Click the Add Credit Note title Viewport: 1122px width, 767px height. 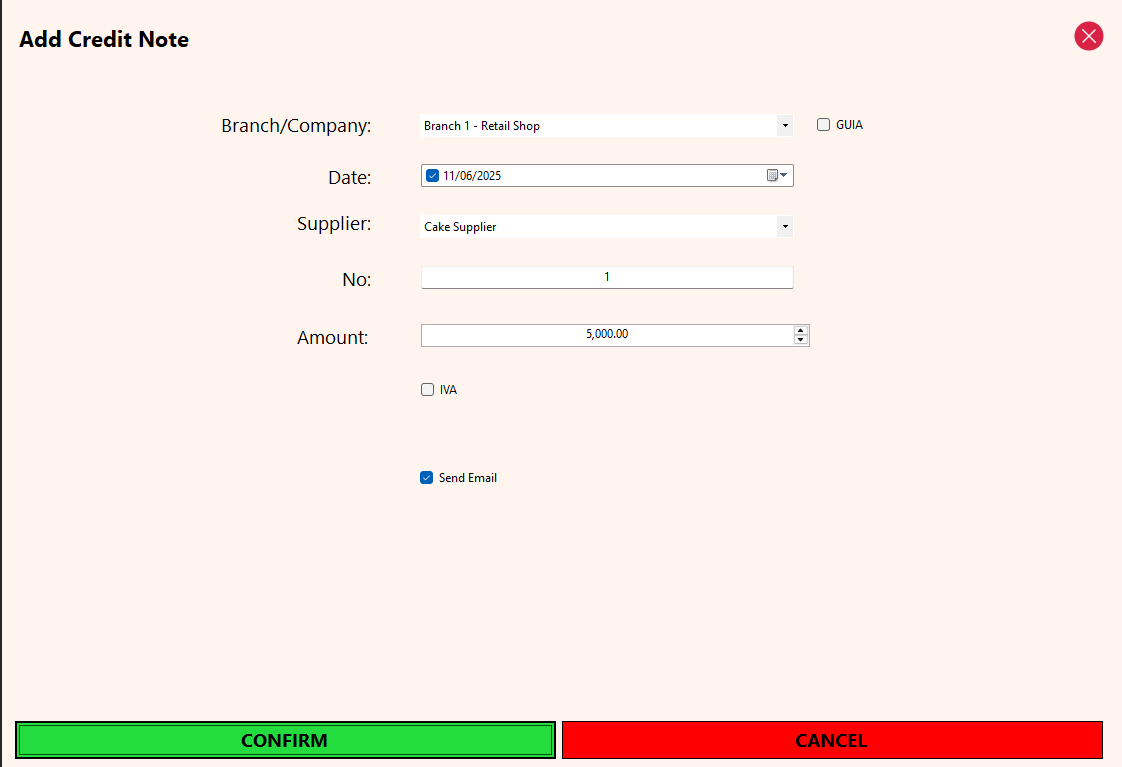tap(104, 39)
